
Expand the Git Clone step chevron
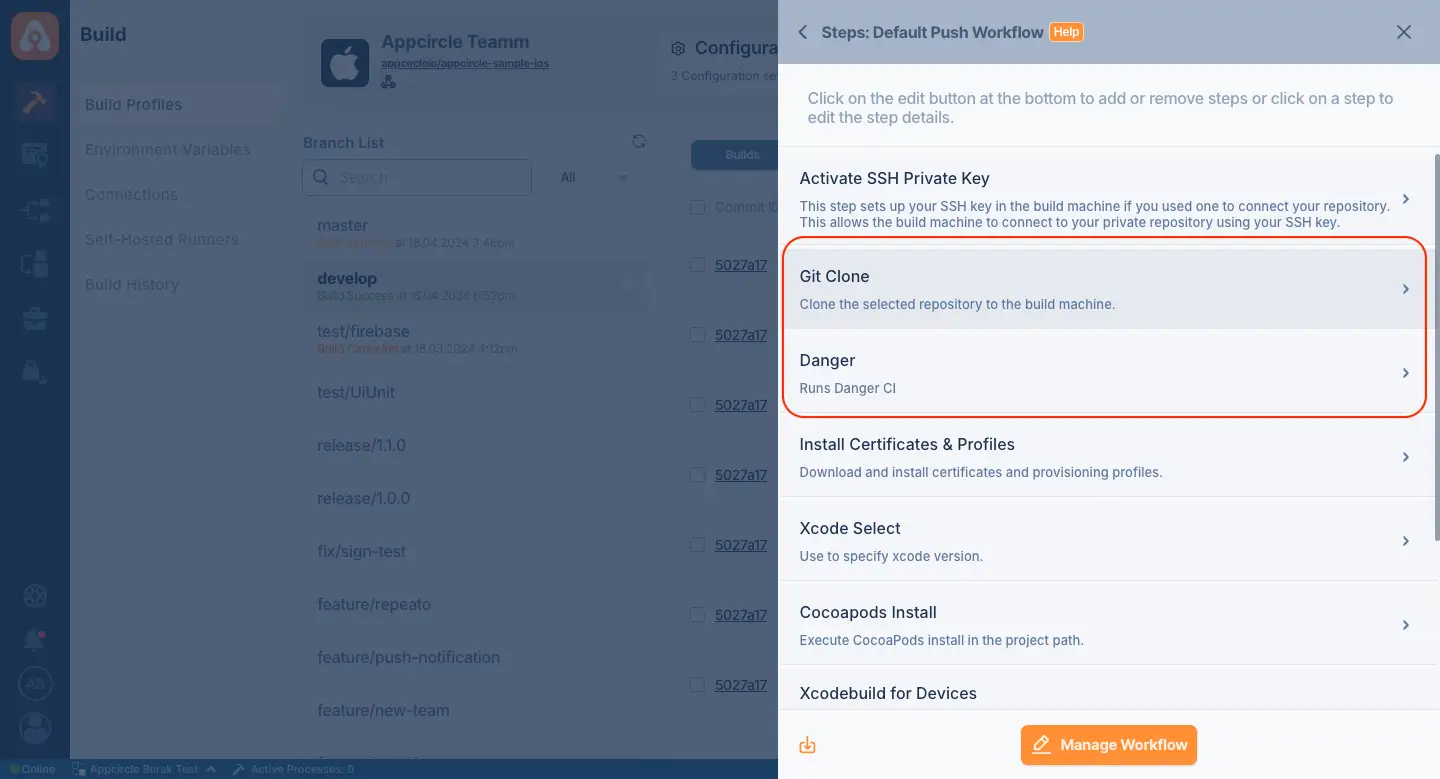pos(1405,289)
